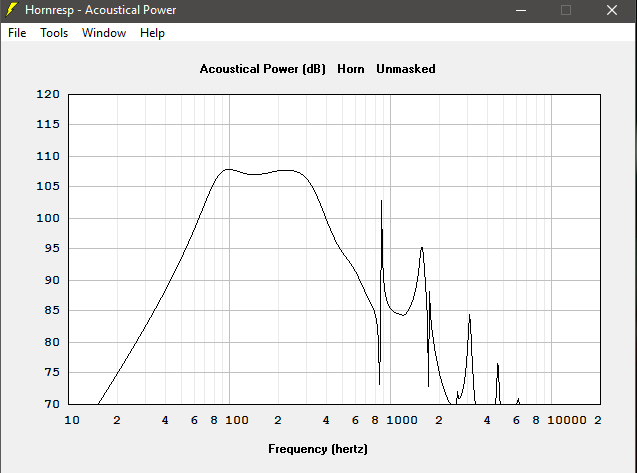This screenshot has width=637, height=473.
Task: Click the Hornresp lightning bolt icon
Action: 12,10
